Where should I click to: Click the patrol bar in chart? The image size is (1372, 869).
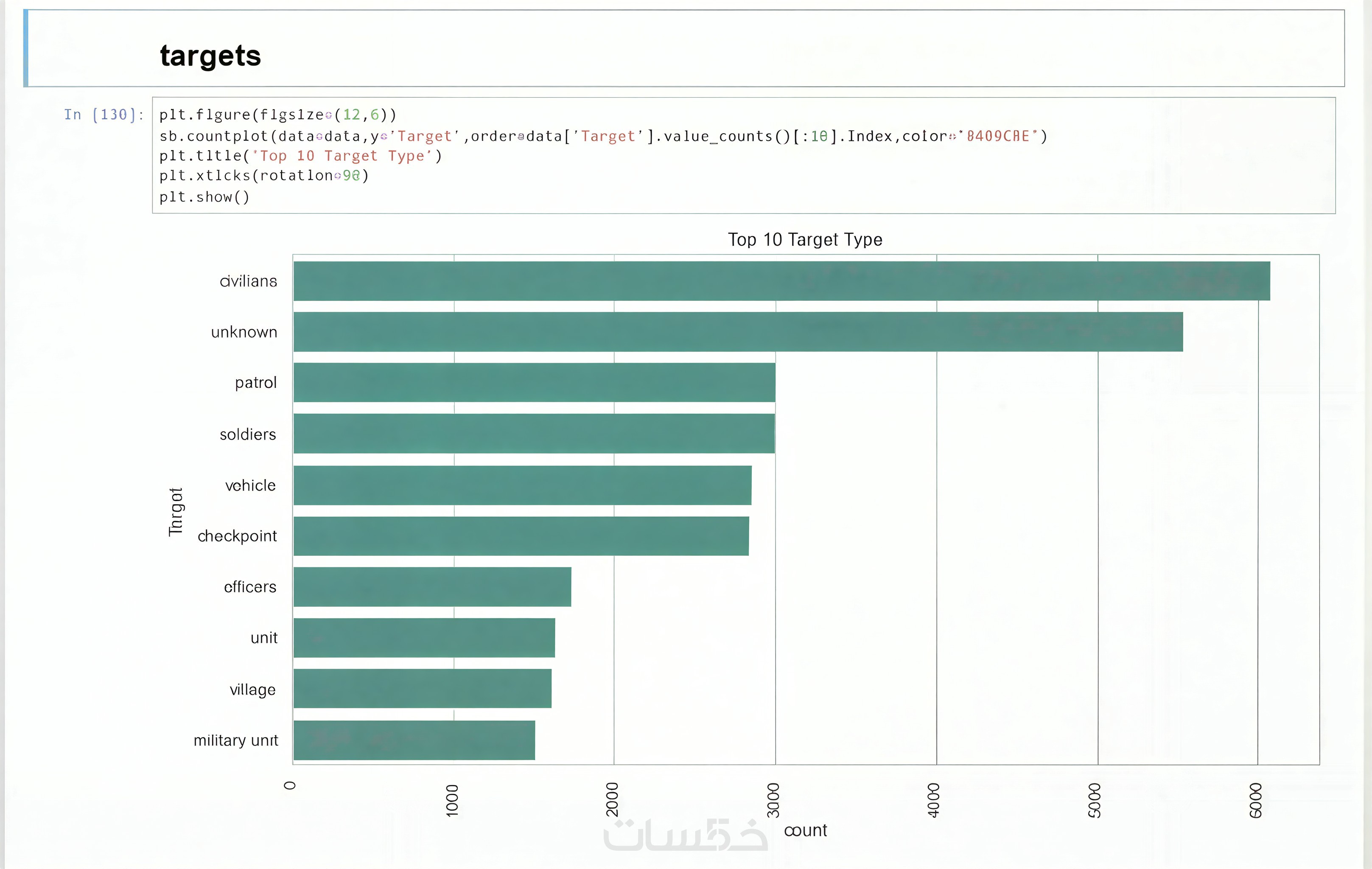click(x=534, y=382)
